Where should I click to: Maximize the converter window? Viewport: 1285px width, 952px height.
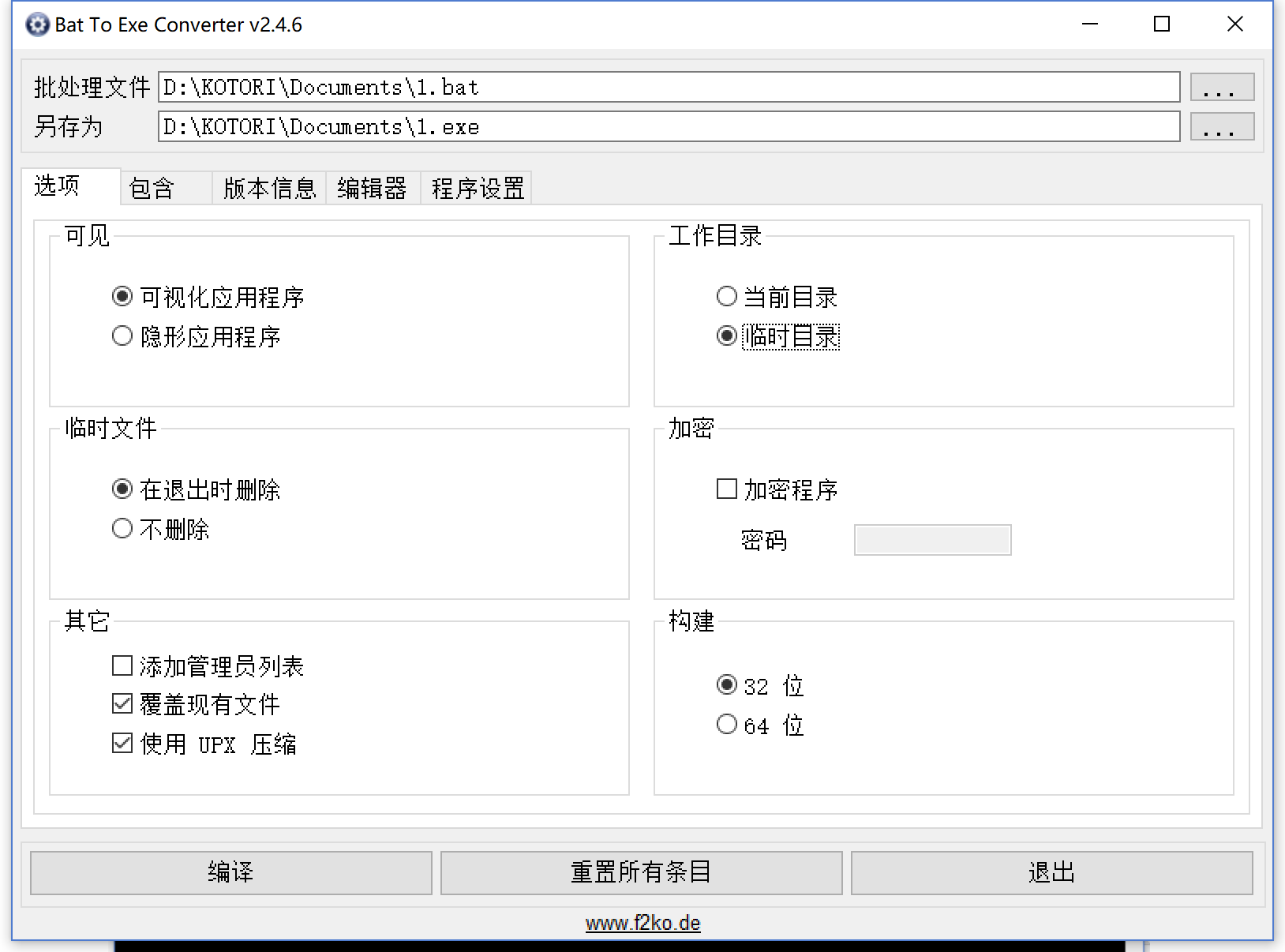click(1162, 24)
